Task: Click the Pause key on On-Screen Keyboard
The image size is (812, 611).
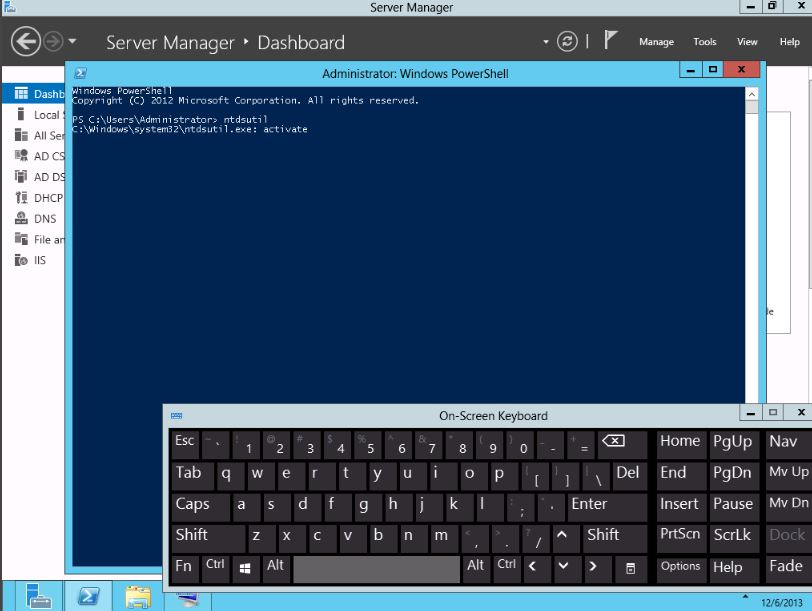Action: click(733, 506)
